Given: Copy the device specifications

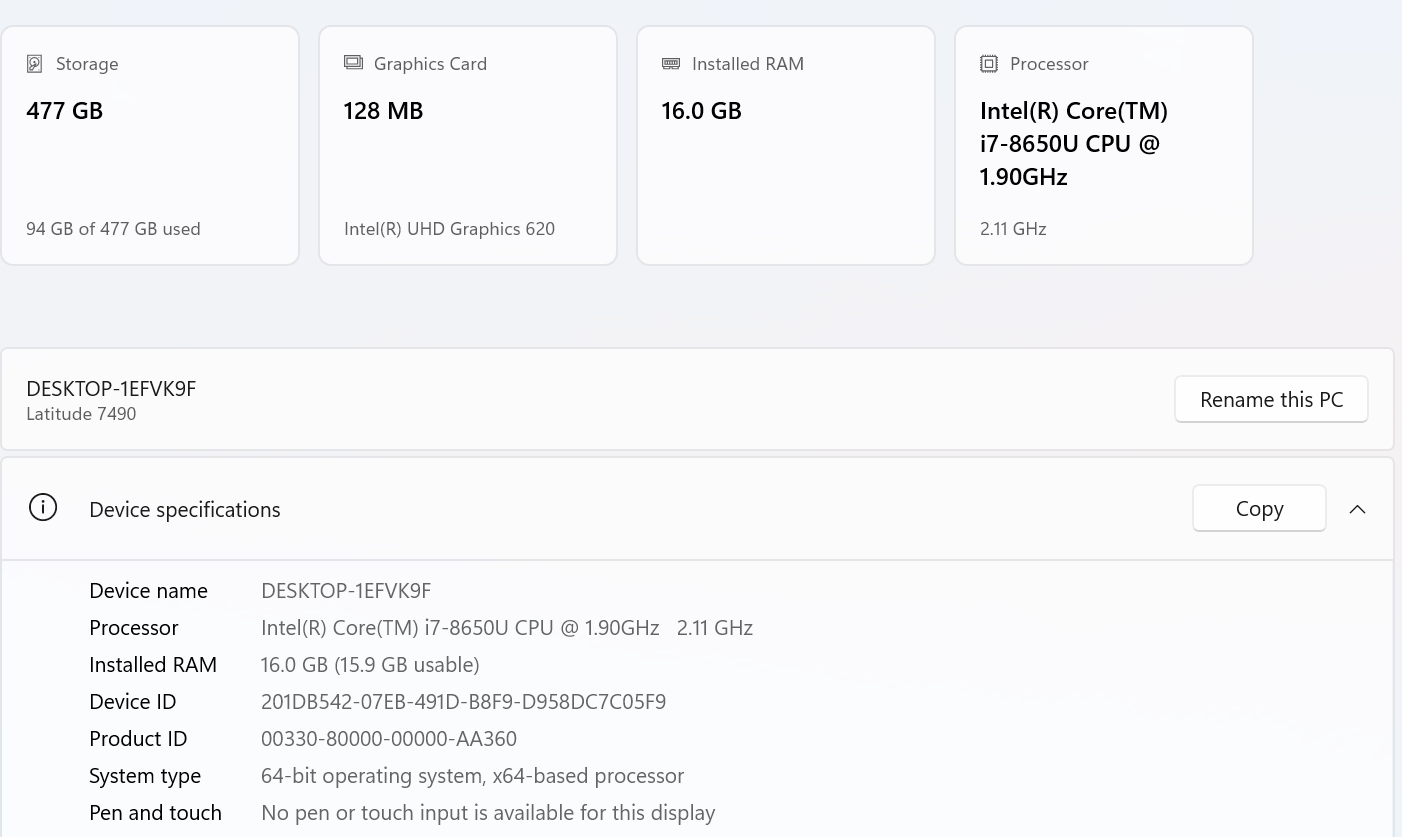Looking at the screenshot, I should pyautogui.click(x=1259, y=509).
